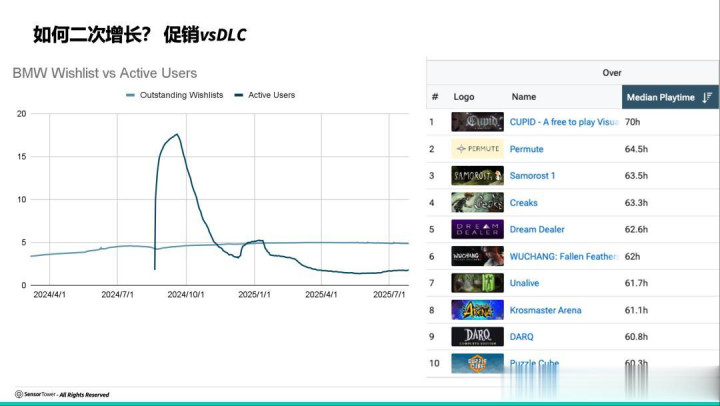Click rank number 5 in the table
This screenshot has width=720, height=406.
pyautogui.click(x=432, y=229)
